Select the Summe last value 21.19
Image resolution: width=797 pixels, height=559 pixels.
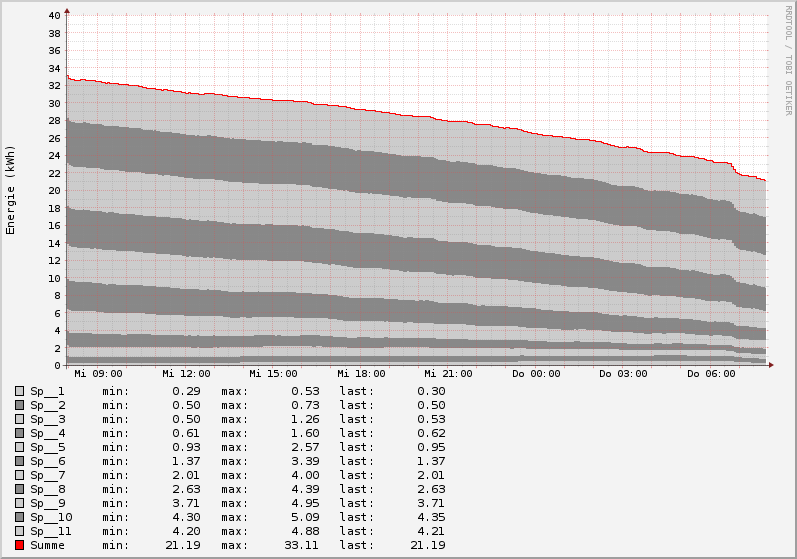428,545
